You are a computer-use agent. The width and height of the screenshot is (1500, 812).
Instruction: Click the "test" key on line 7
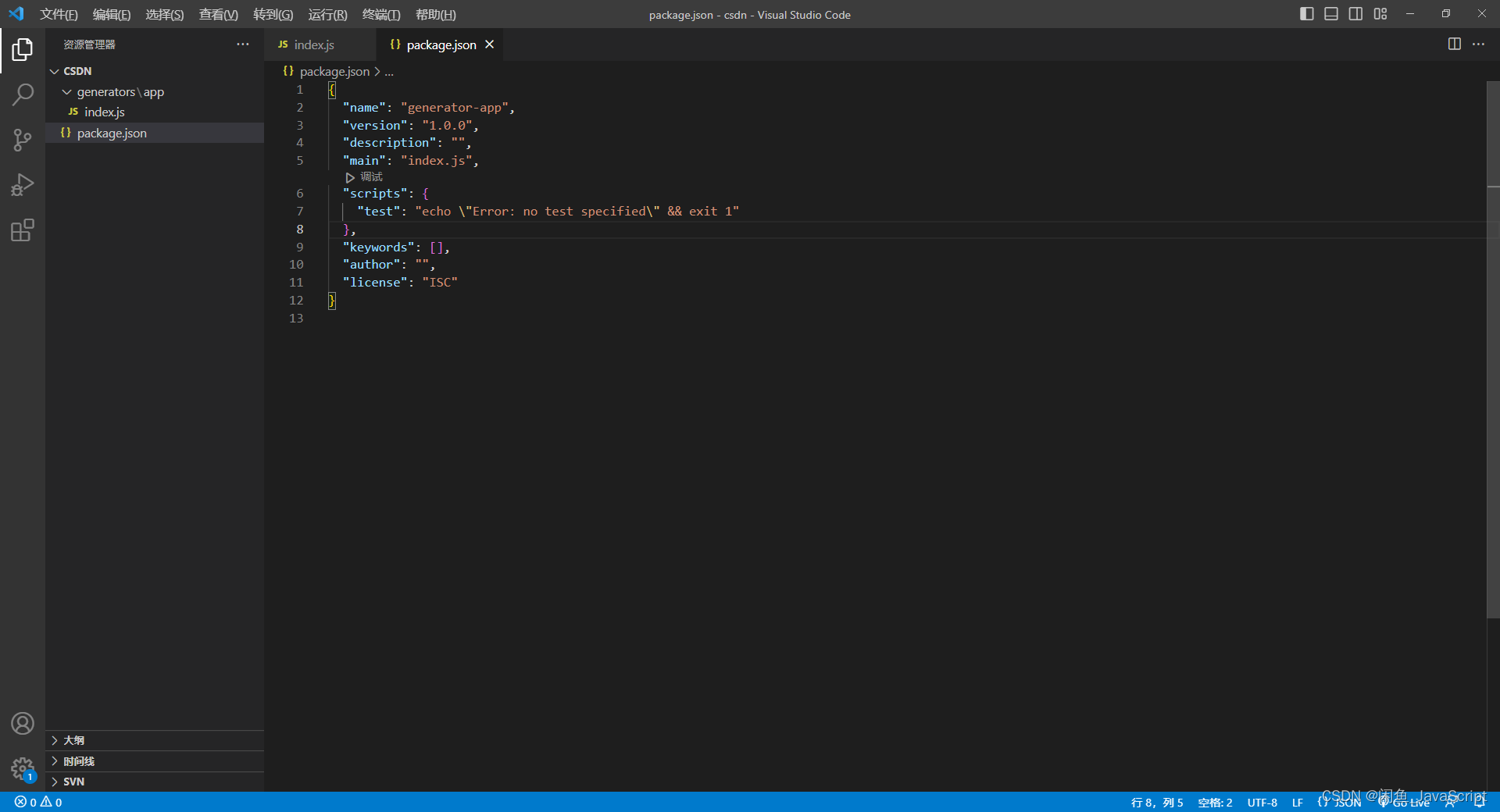(x=379, y=212)
